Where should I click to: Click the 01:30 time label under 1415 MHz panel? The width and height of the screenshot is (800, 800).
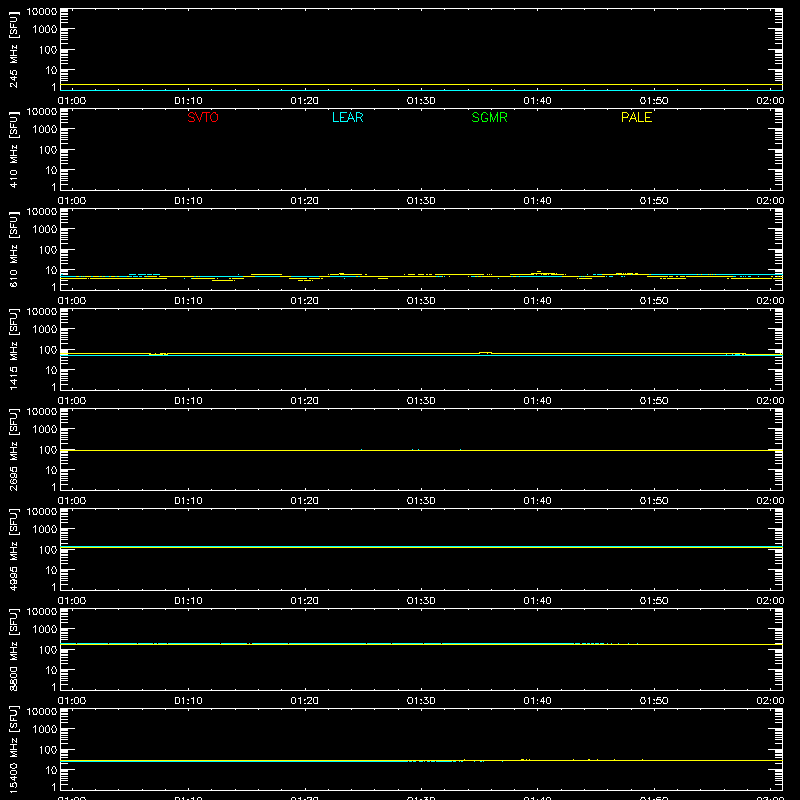[x=421, y=401]
